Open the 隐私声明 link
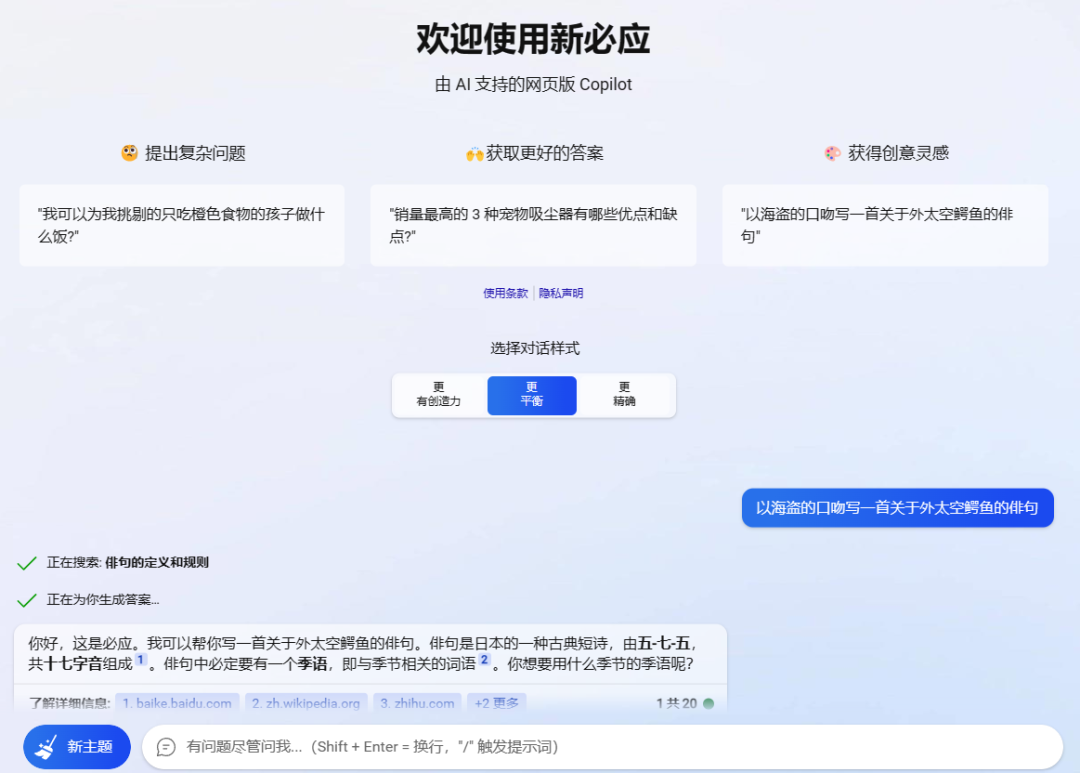The image size is (1080, 773). pyautogui.click(x=561, y=293)
